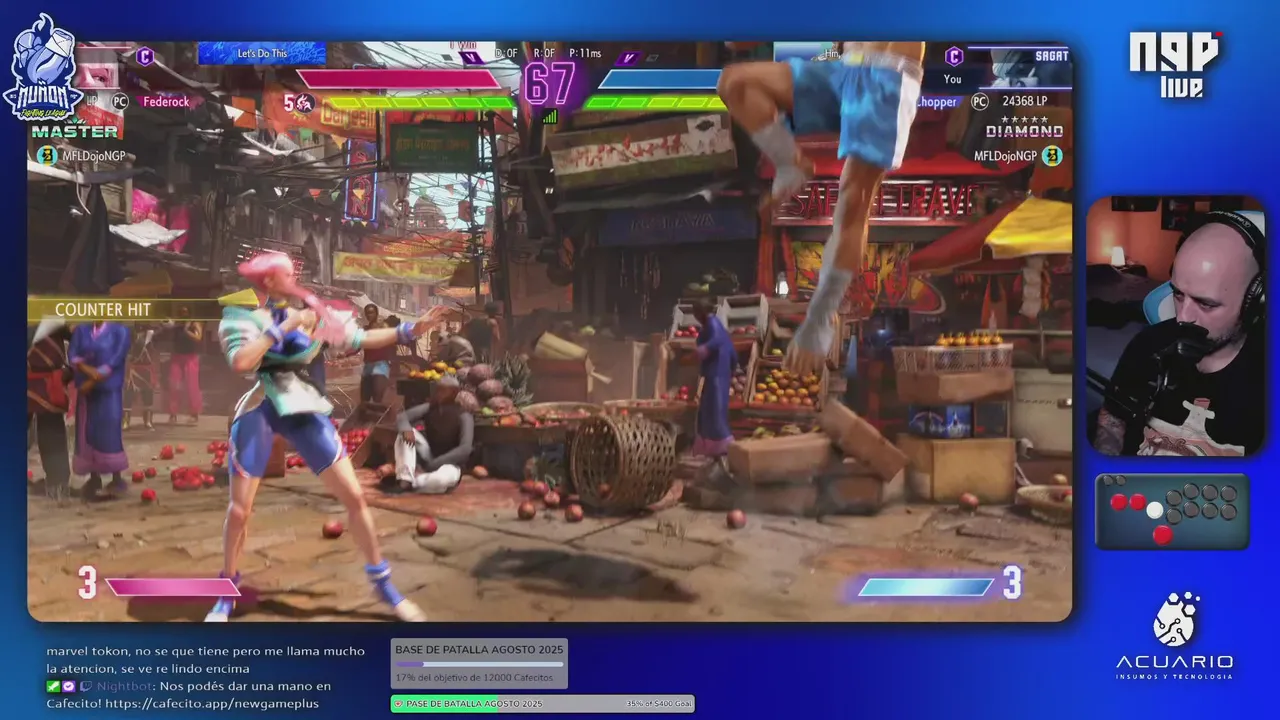Click the PC platform icon beside Federock
The image size is (1280, 720).
click(x=120, y=101)
